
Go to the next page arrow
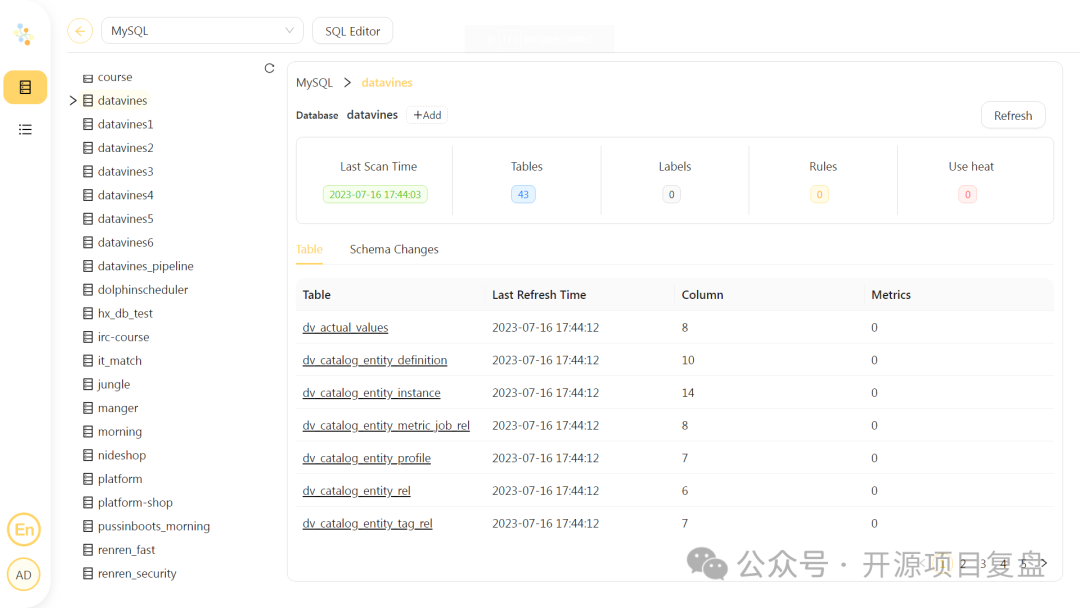pos(1044,563)
